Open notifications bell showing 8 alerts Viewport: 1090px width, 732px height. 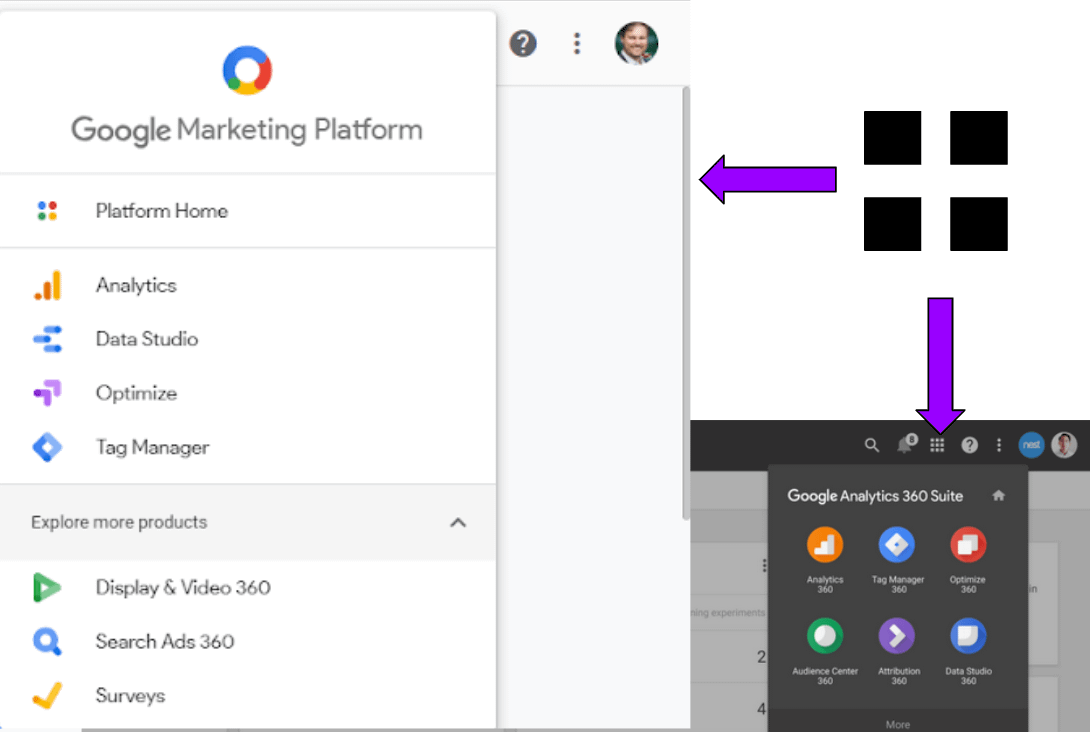(x=905, y=445)
